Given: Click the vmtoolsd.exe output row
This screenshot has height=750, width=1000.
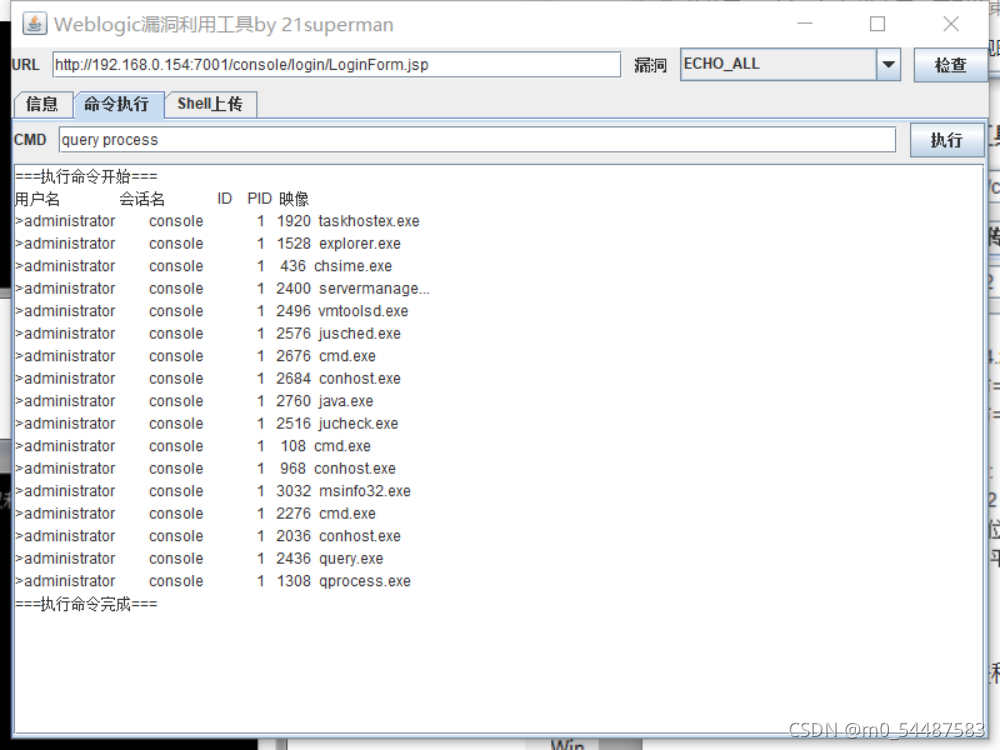Looking at the screenshot, I should pyautogui.click(x=212, y=311).
